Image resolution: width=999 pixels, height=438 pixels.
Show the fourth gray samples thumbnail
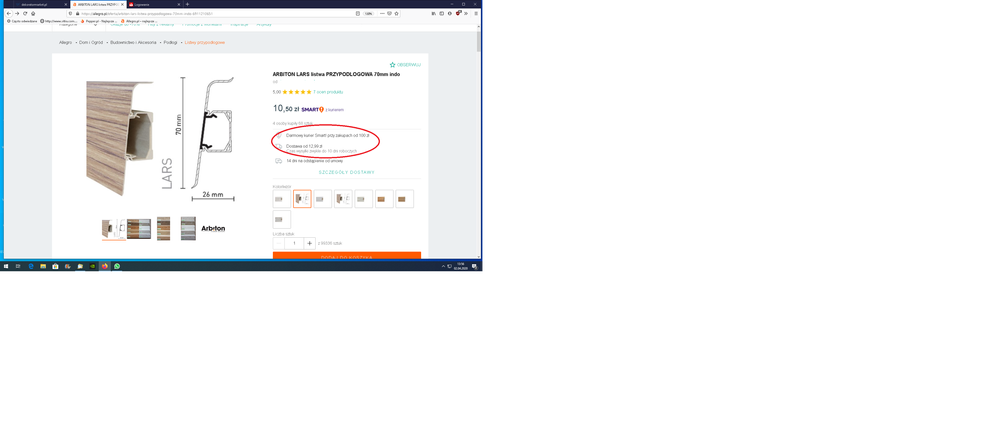pos(188,228)
